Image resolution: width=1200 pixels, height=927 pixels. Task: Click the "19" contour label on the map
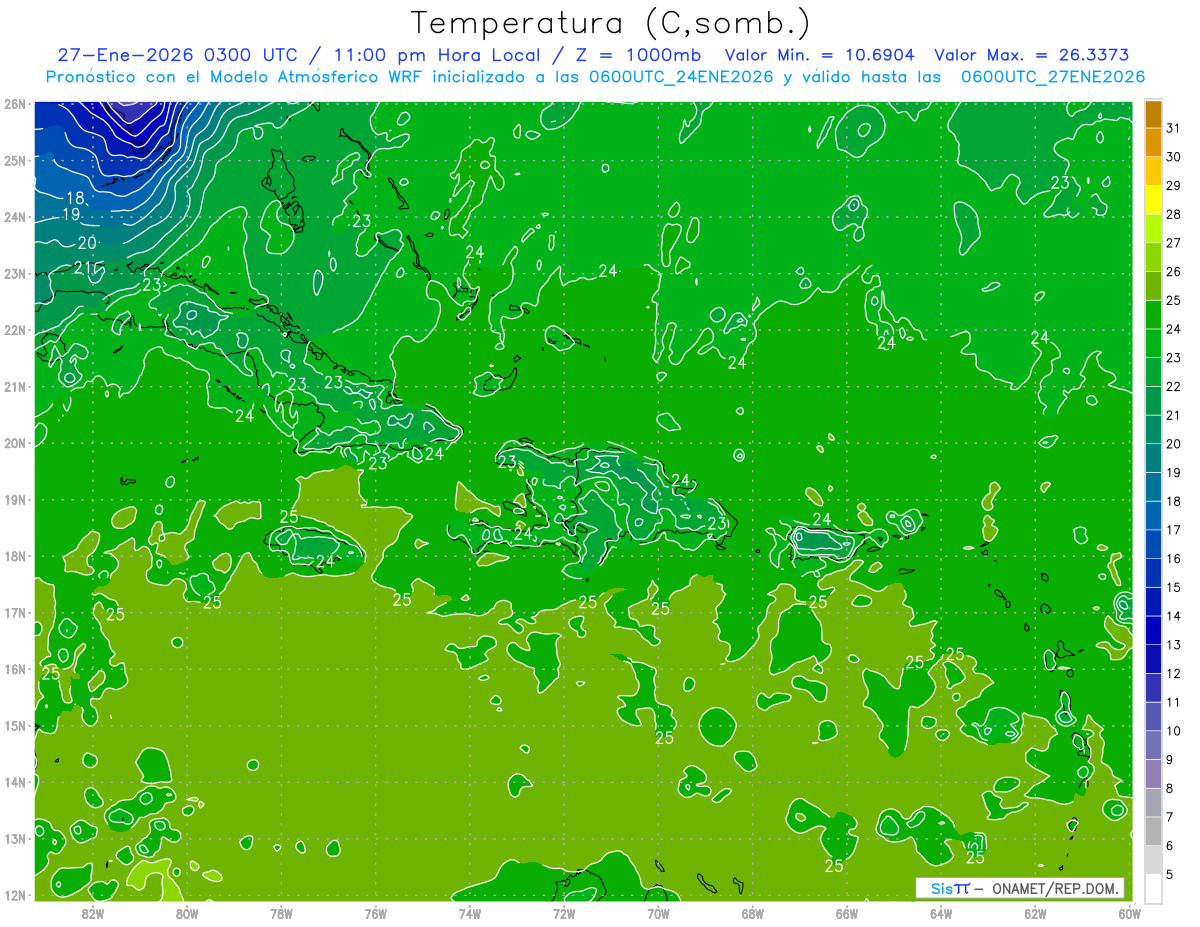(x=71, y=215)
